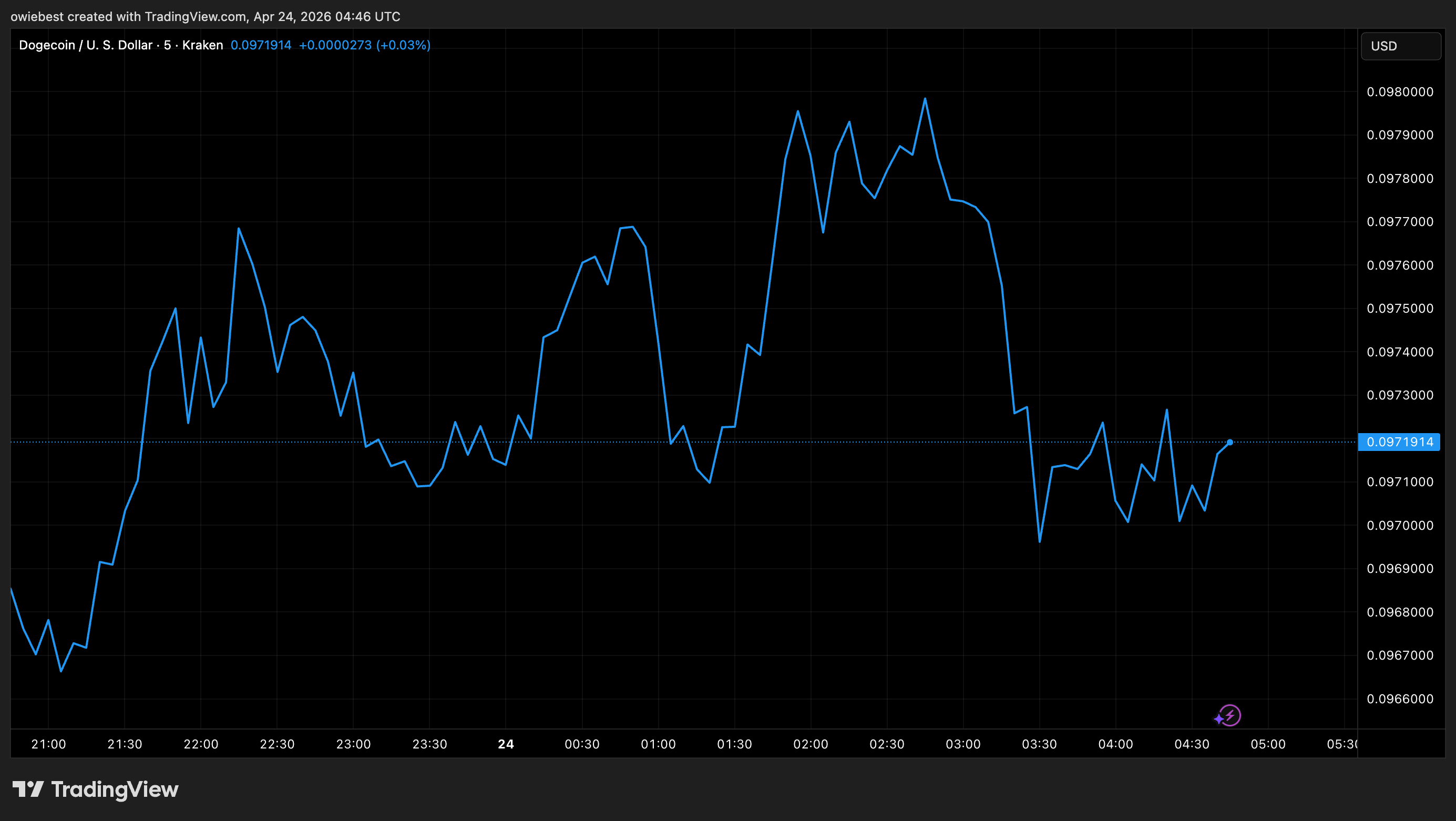Click the 0.0980000 price axis label
Image resolution: width=1456 pixels, height=821 pixels.
tap(1399, 91)
